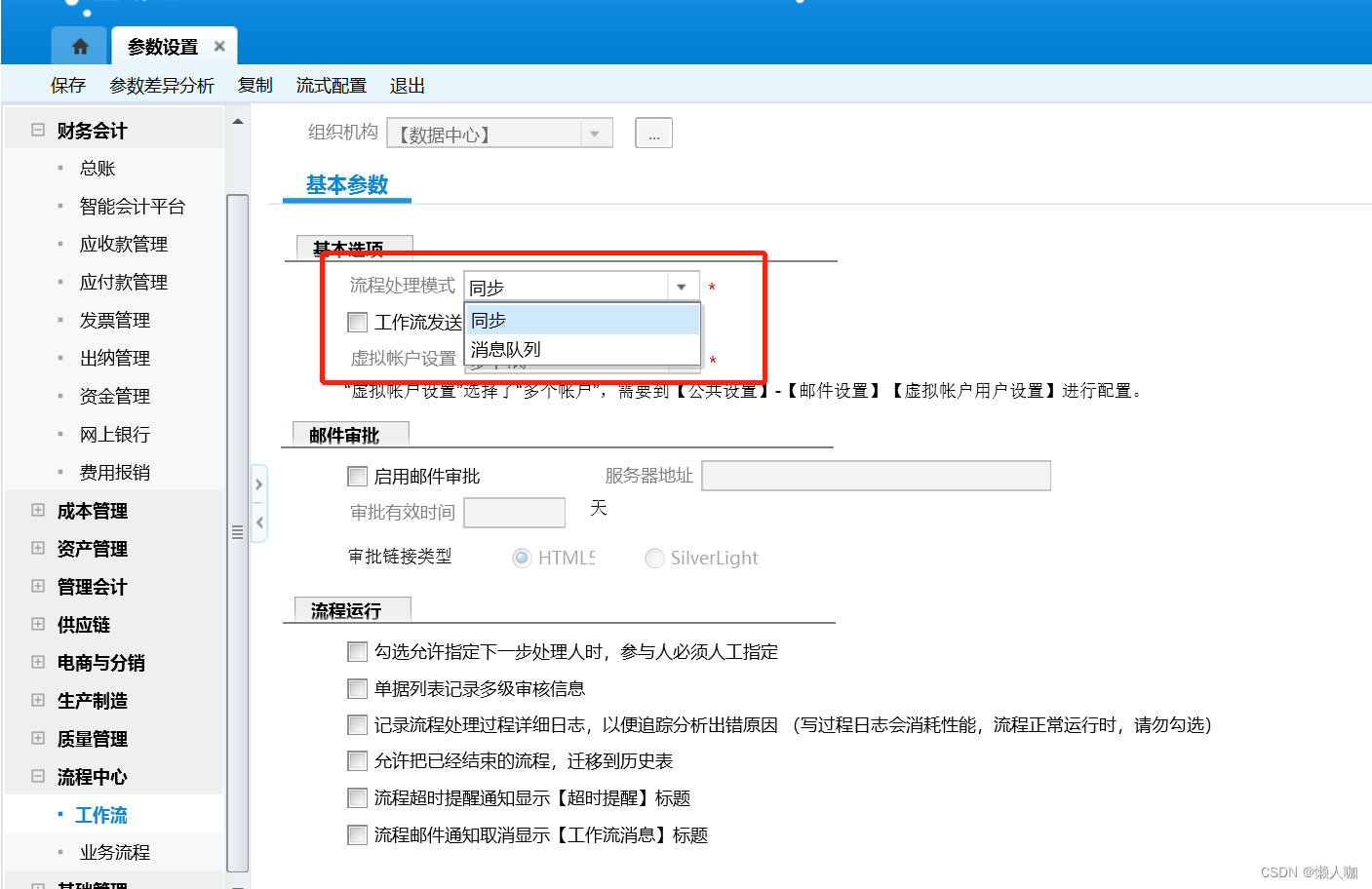Image resolution: width=1372 pixels, height=889 pixels.
Task: Click splitter right arrow handle
Action: coord(259,484)
